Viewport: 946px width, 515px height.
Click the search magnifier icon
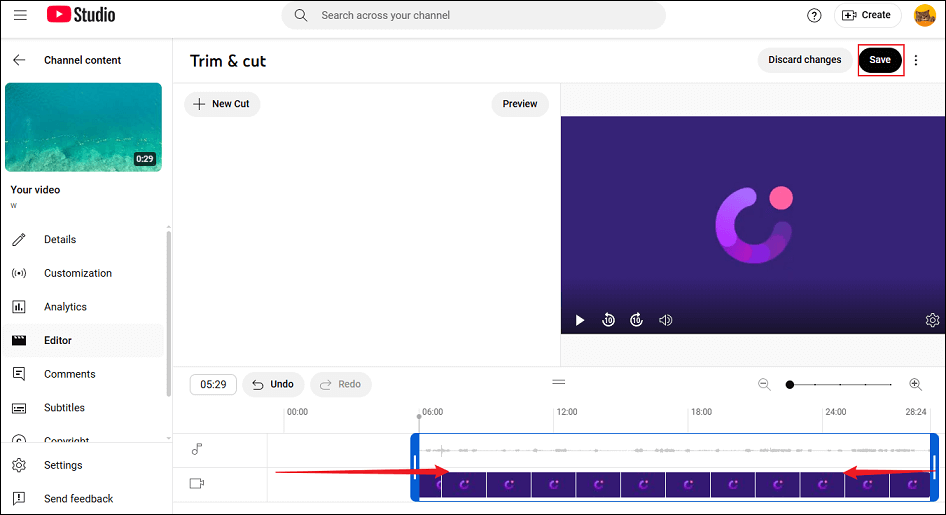click(x=300, y=15)
